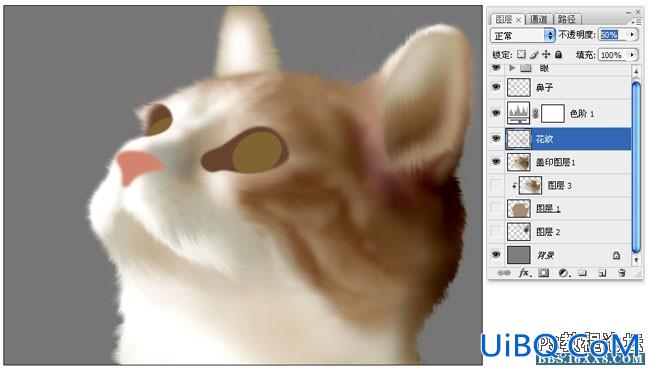Minimize the layers panel
Viewport: 650px width, 370px height.
[x=629, y=12]
